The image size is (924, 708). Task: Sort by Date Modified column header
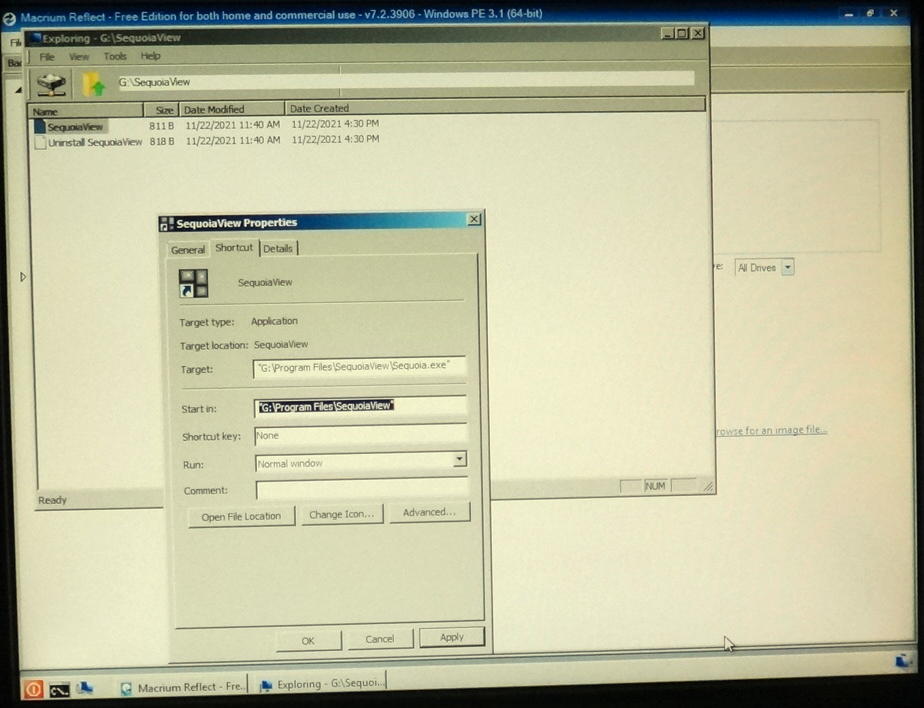(x=232, y=110)
